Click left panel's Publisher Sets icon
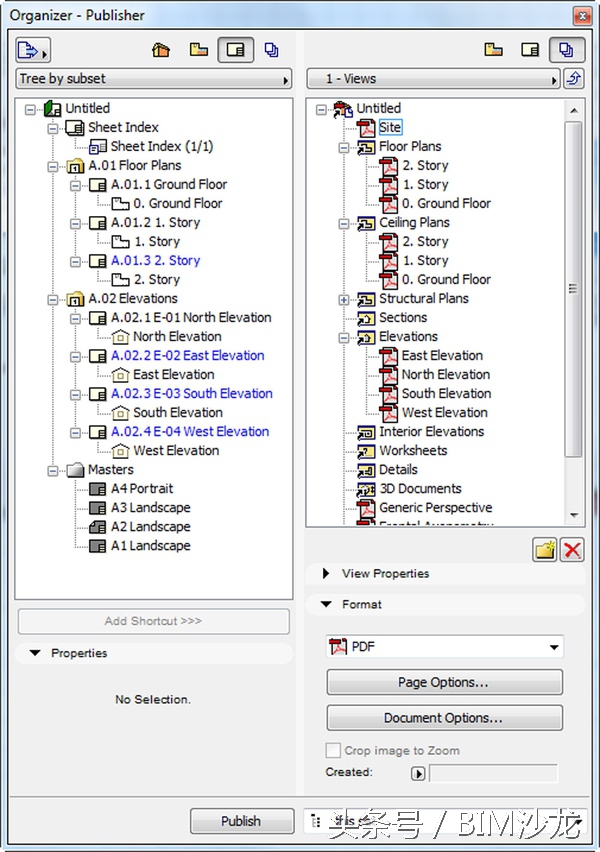This screenshot has width=600, height=852. (271, 49)
